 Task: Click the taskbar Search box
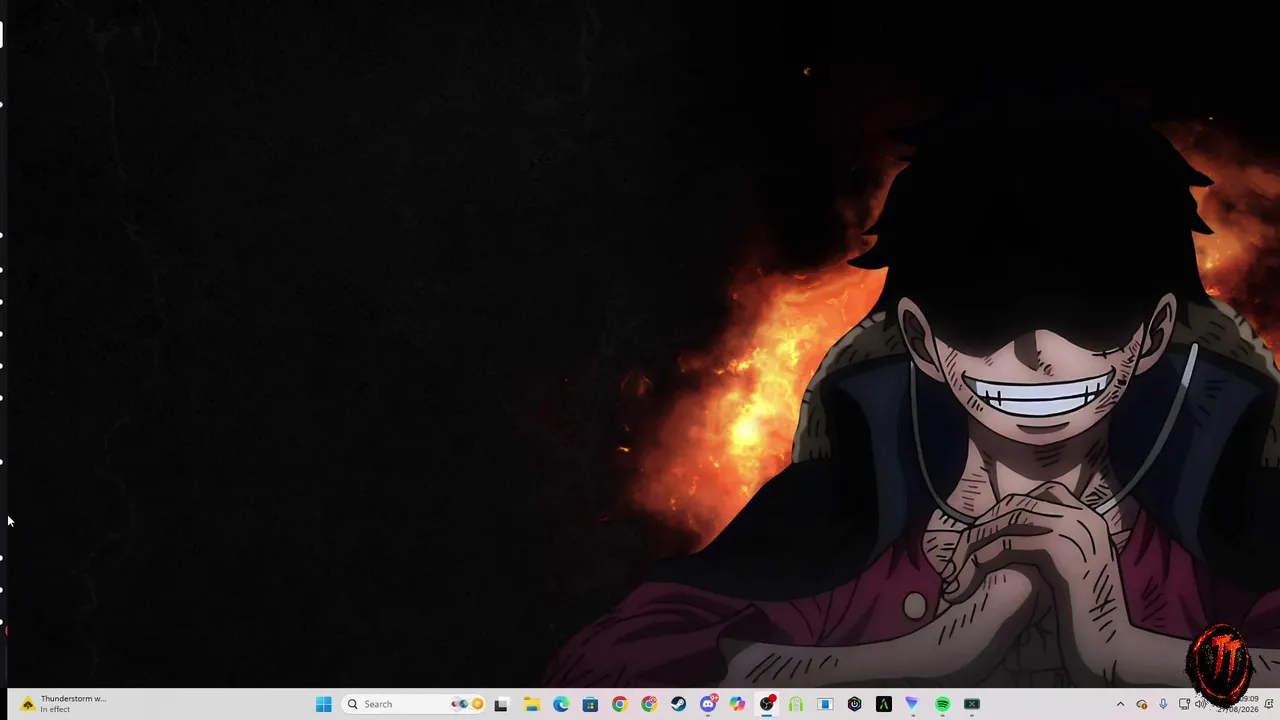[414, 704]
